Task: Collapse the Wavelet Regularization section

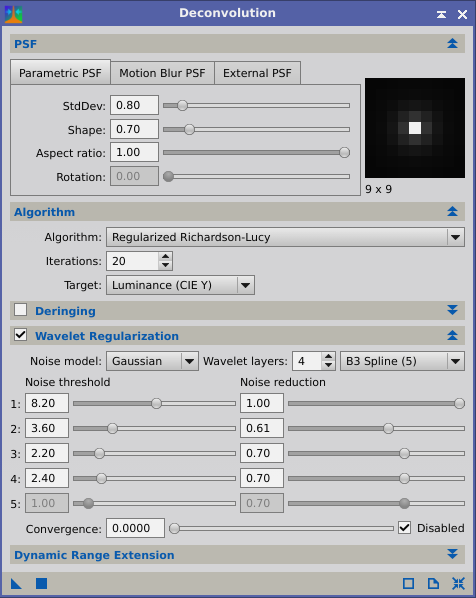Action: [x=452, y=336]
